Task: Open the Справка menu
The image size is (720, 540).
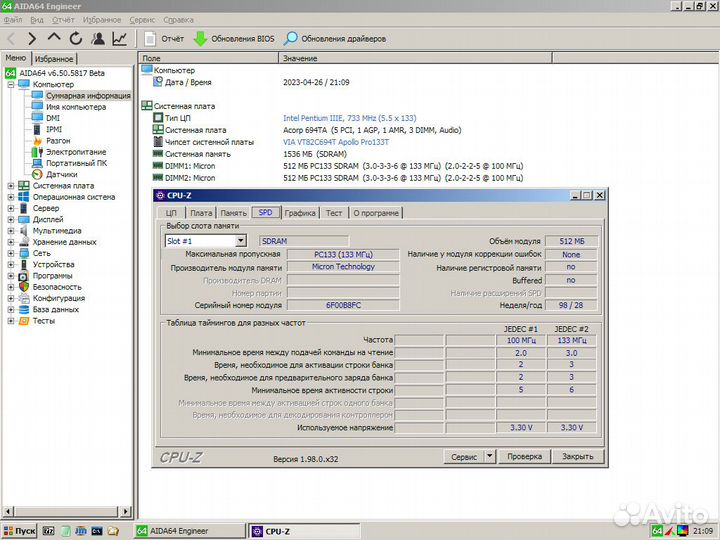Action: point(178,20)
